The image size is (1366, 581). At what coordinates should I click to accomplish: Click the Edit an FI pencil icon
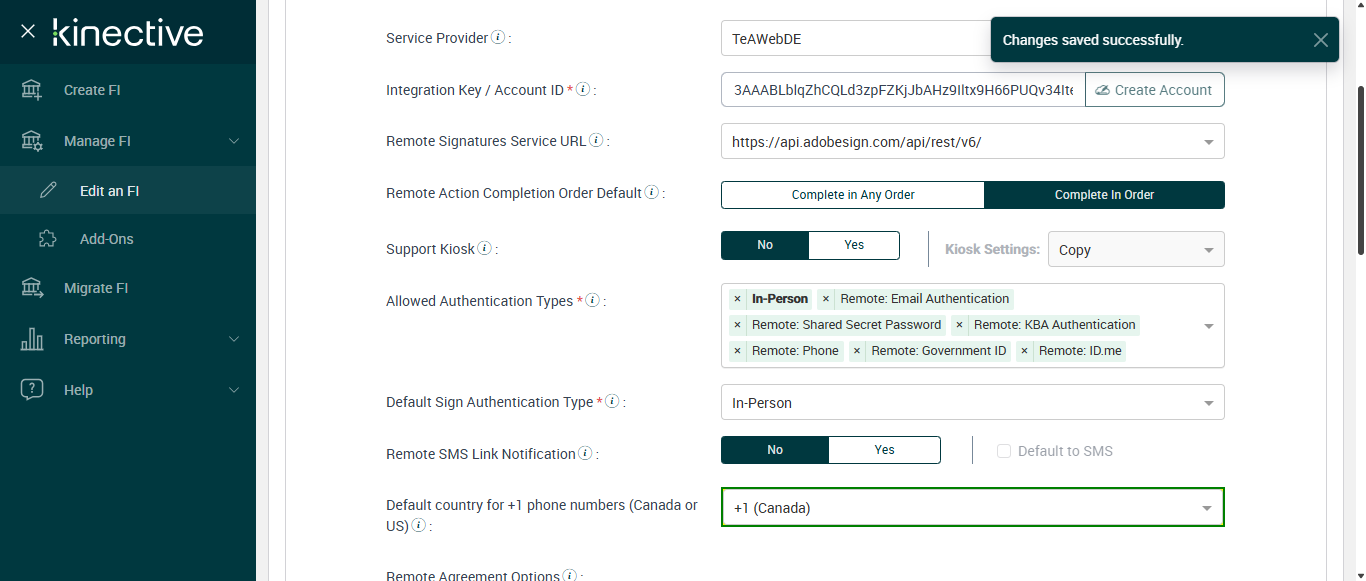tap(47, 191)
